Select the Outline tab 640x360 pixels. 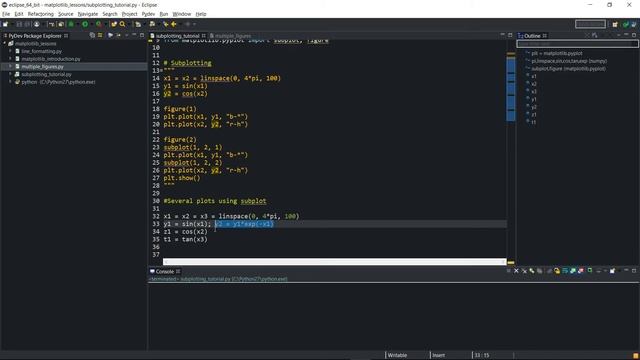(x=532, y=36)
